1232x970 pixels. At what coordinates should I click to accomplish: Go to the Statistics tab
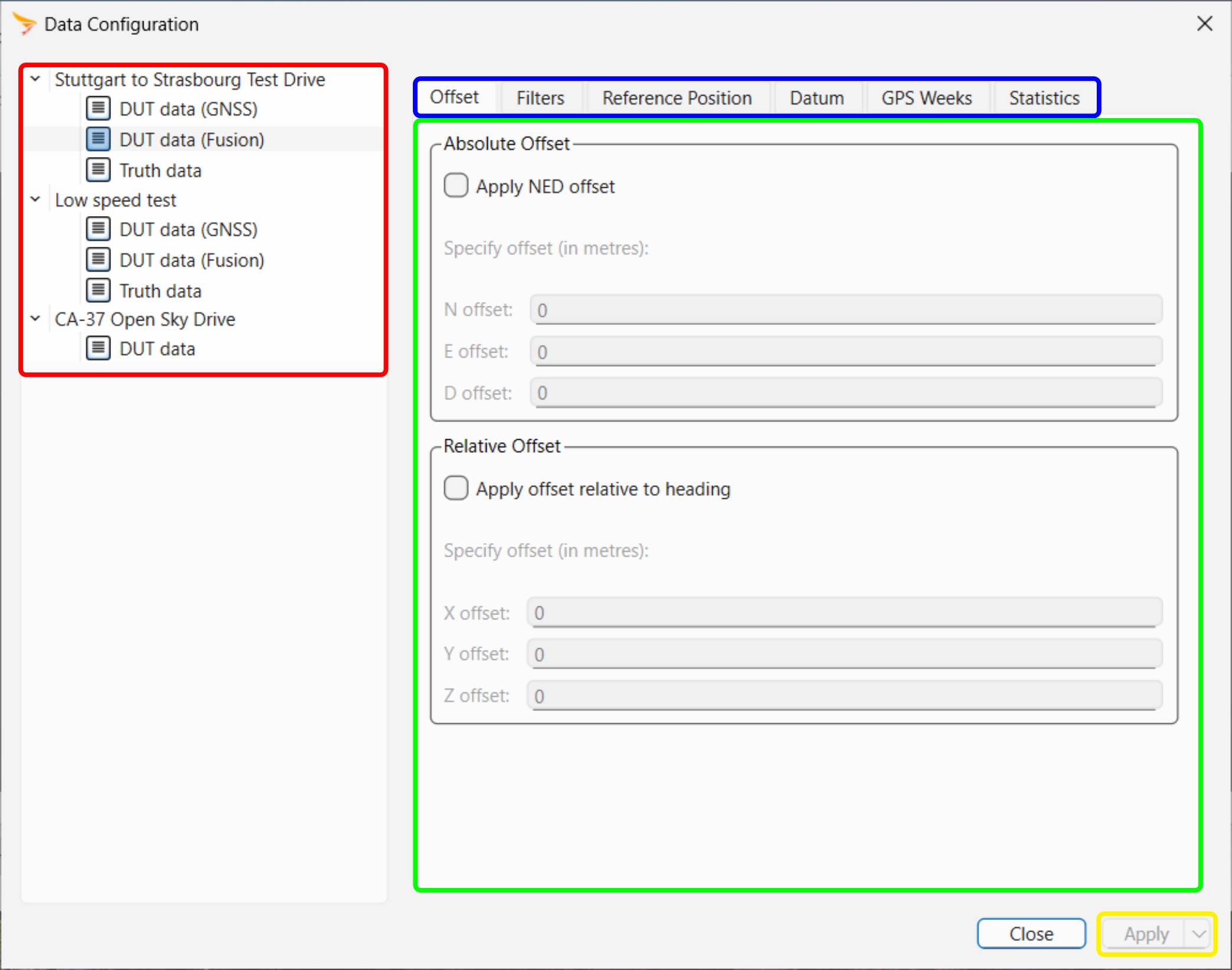(x=1044, y=98)
